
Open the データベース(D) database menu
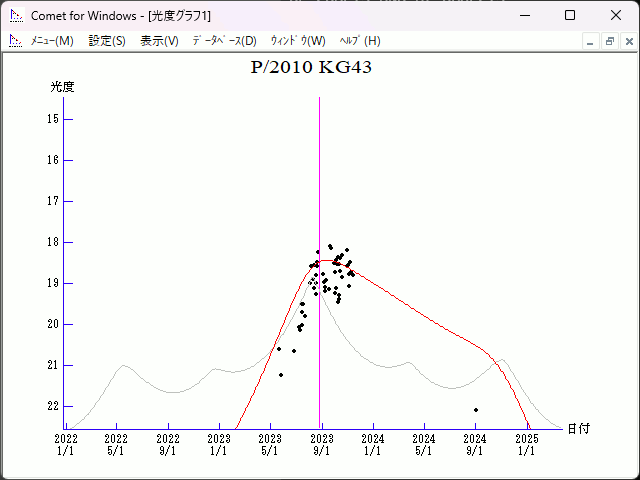(x=224, y=41)
